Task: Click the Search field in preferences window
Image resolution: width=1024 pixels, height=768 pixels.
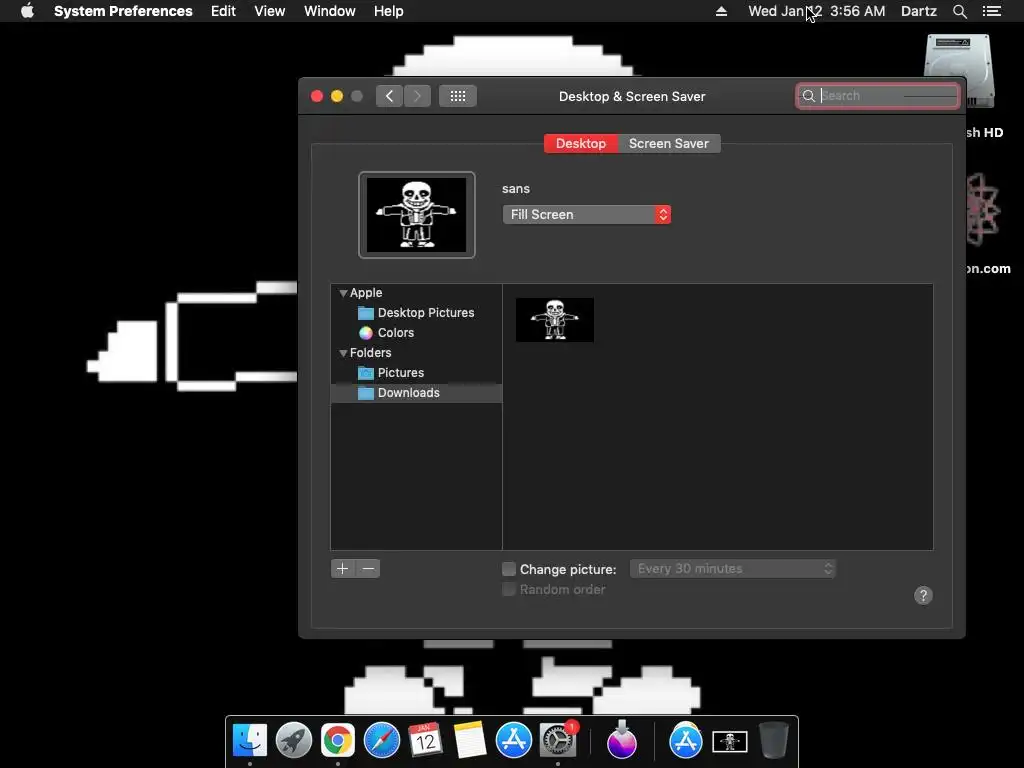Action: click(x=878, y=96)
